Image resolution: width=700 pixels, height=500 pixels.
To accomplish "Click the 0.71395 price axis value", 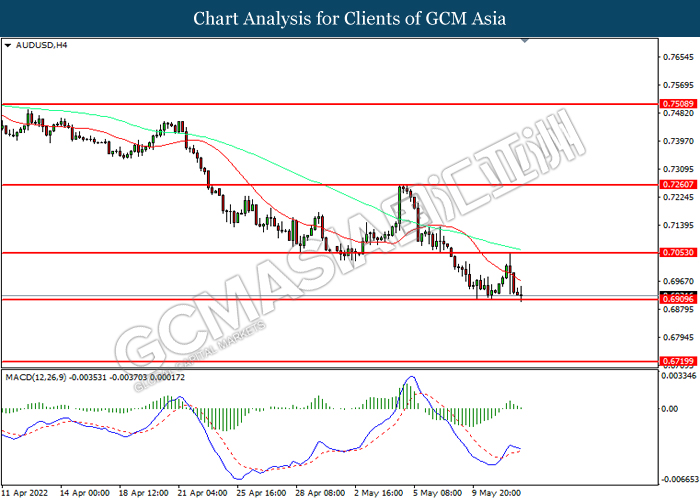I will pos(679,225).
